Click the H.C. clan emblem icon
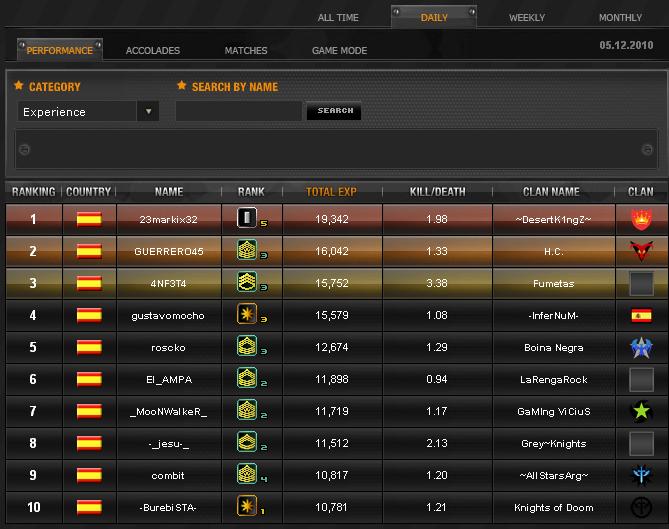Image resolution: width=669 pixels, height=529 pixels. [641, 251]
